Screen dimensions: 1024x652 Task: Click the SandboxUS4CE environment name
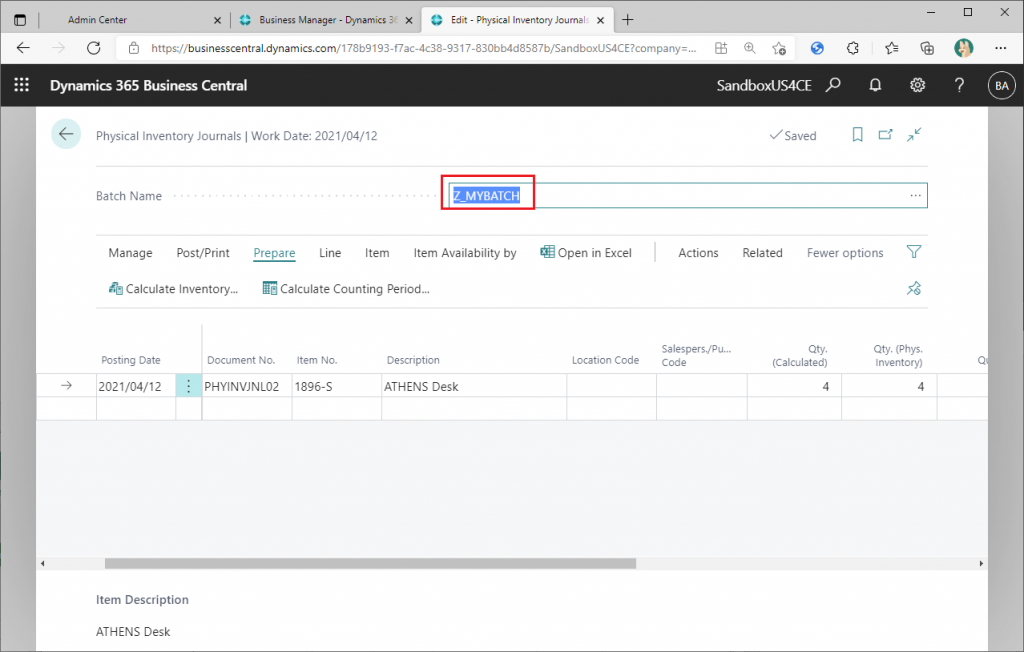click(x=764, y=86)
